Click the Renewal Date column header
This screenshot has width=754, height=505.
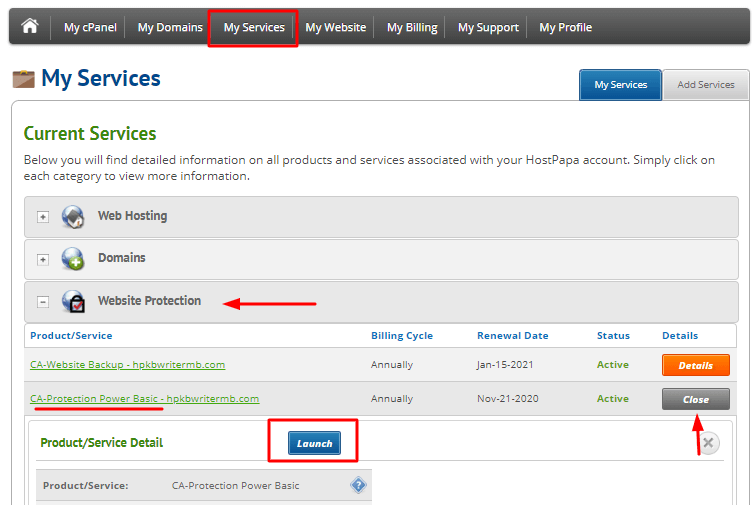513,336
